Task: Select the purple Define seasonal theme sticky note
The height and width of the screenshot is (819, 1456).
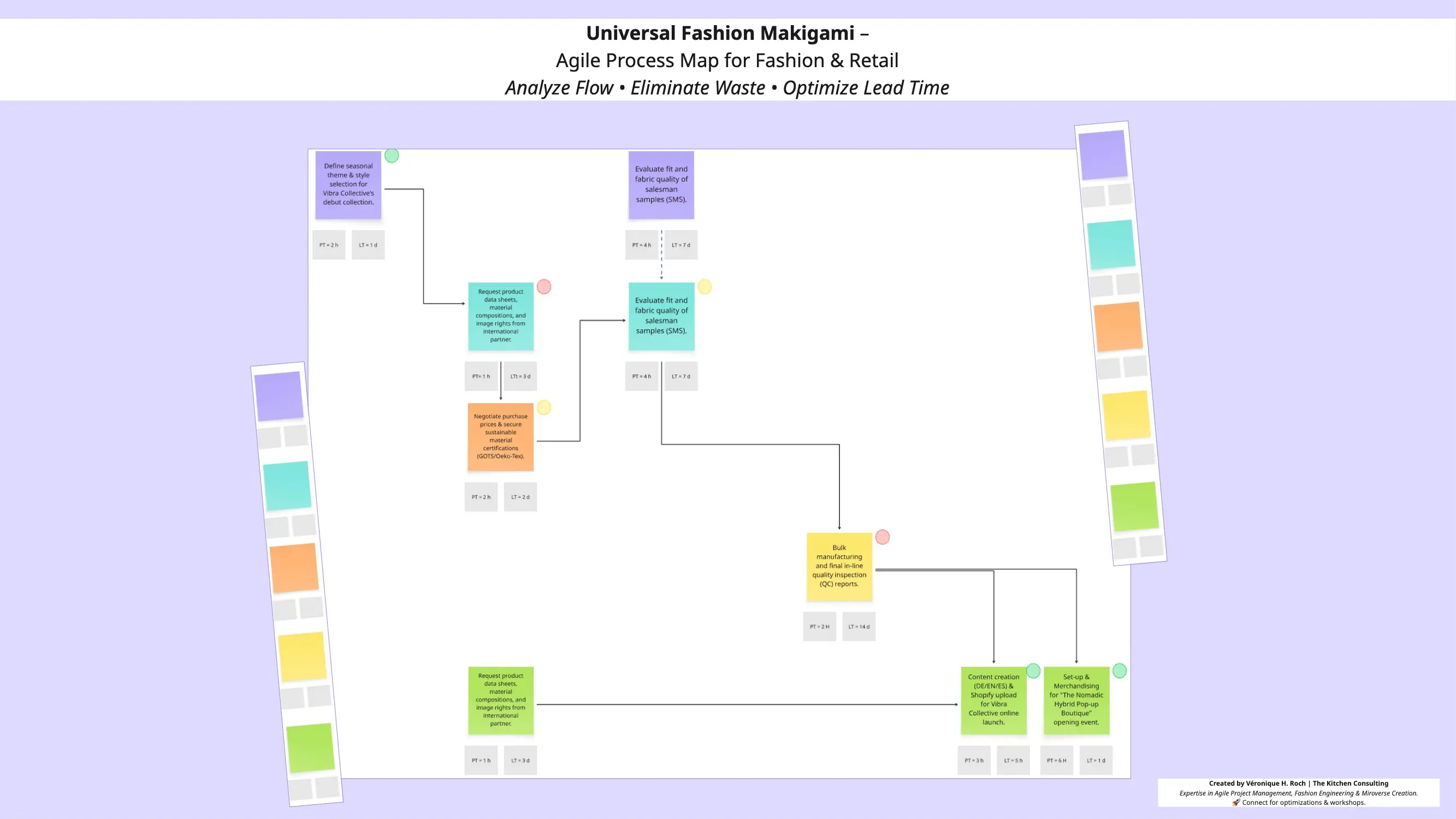Action: click(348, 185)
